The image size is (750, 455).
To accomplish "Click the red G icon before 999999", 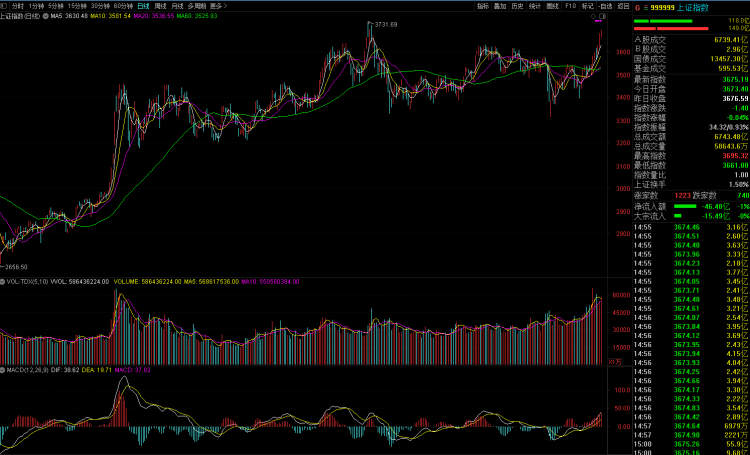I will coord(637,8).
